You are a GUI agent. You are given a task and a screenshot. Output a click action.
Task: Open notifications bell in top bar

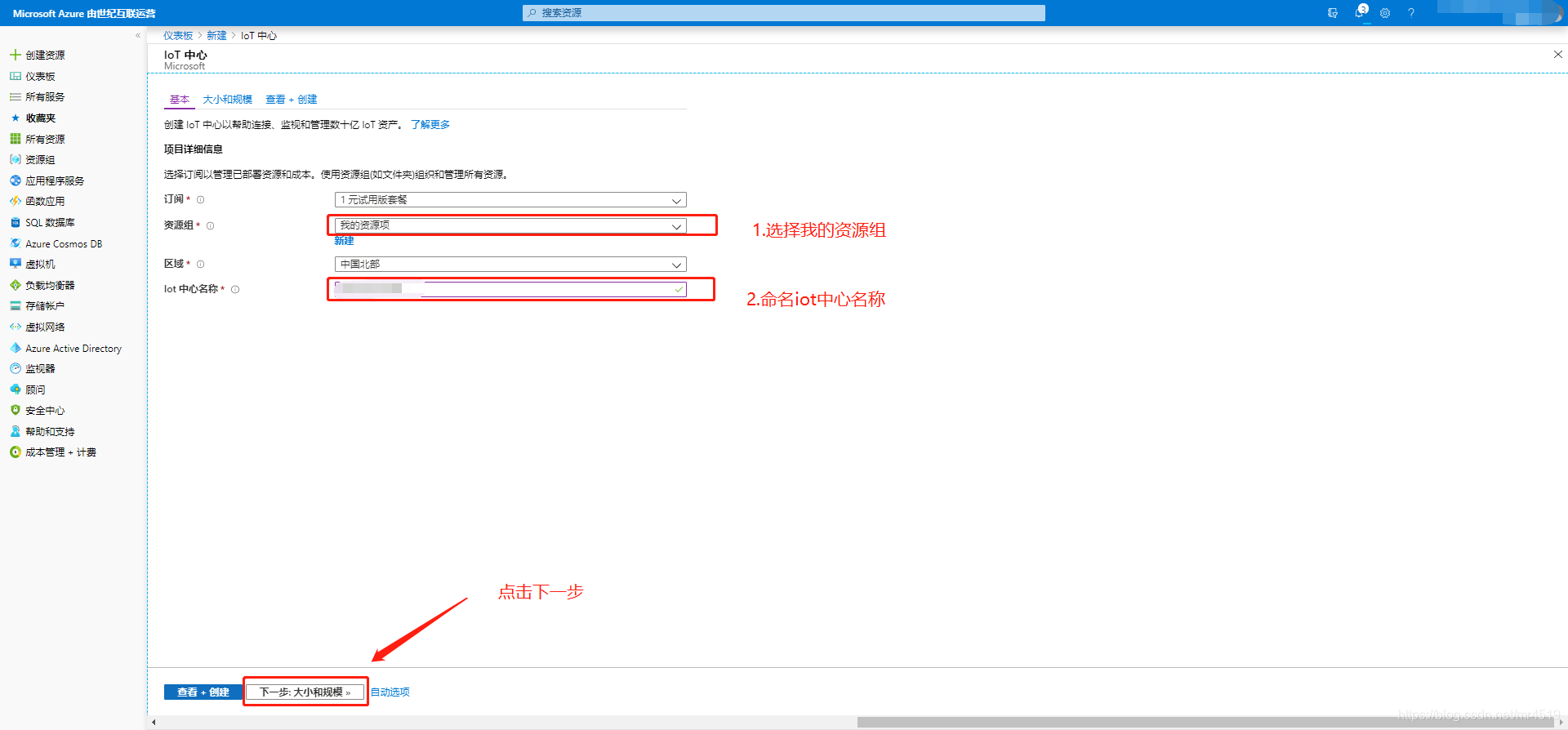(1360, 12)
